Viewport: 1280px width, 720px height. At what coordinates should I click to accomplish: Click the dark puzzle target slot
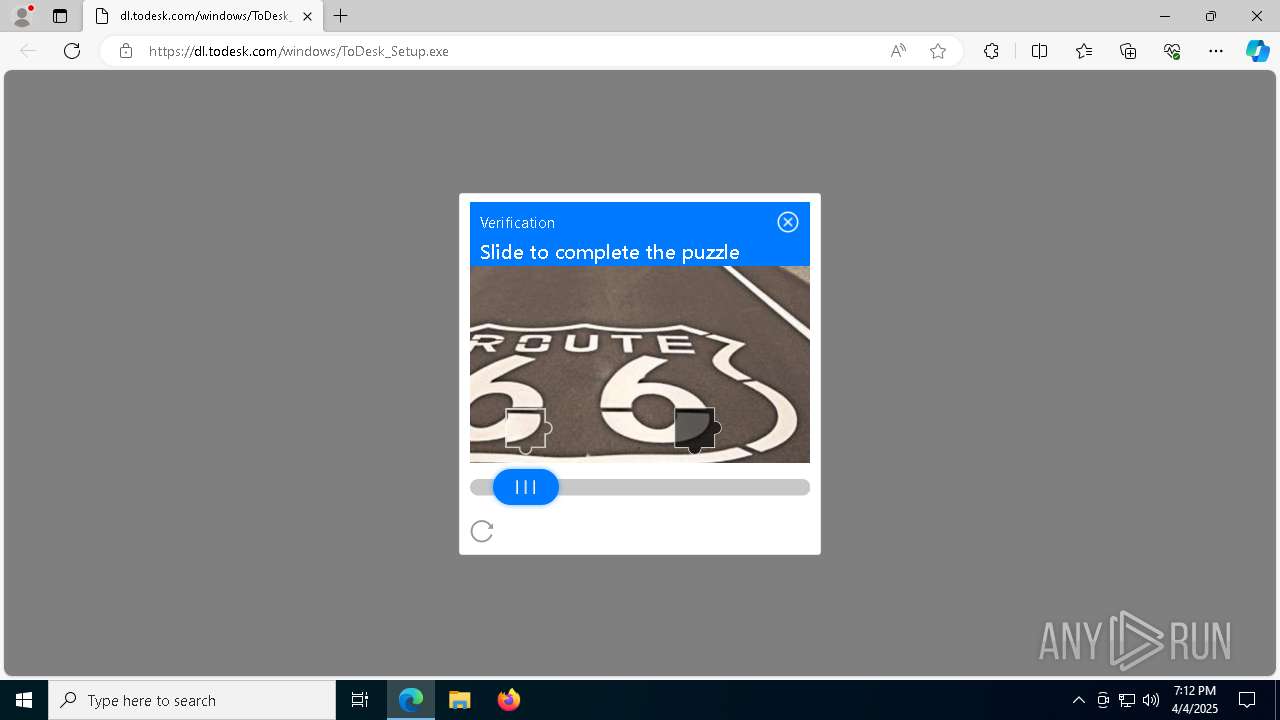696,429
